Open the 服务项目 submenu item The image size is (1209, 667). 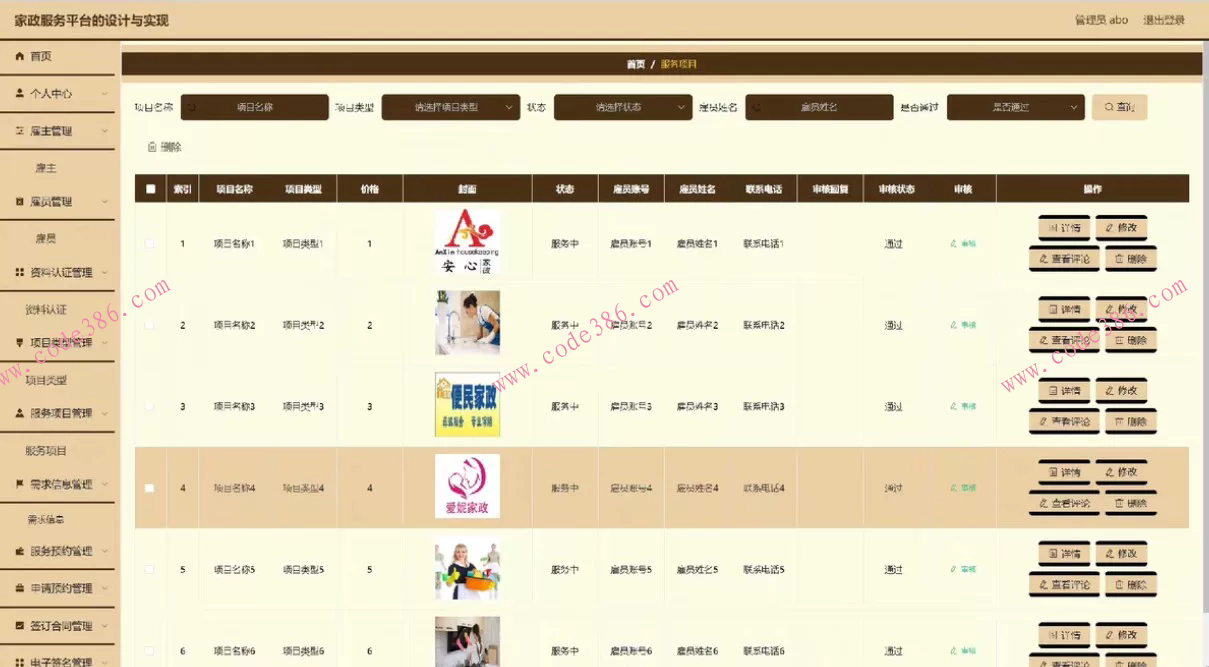[46, 451]
